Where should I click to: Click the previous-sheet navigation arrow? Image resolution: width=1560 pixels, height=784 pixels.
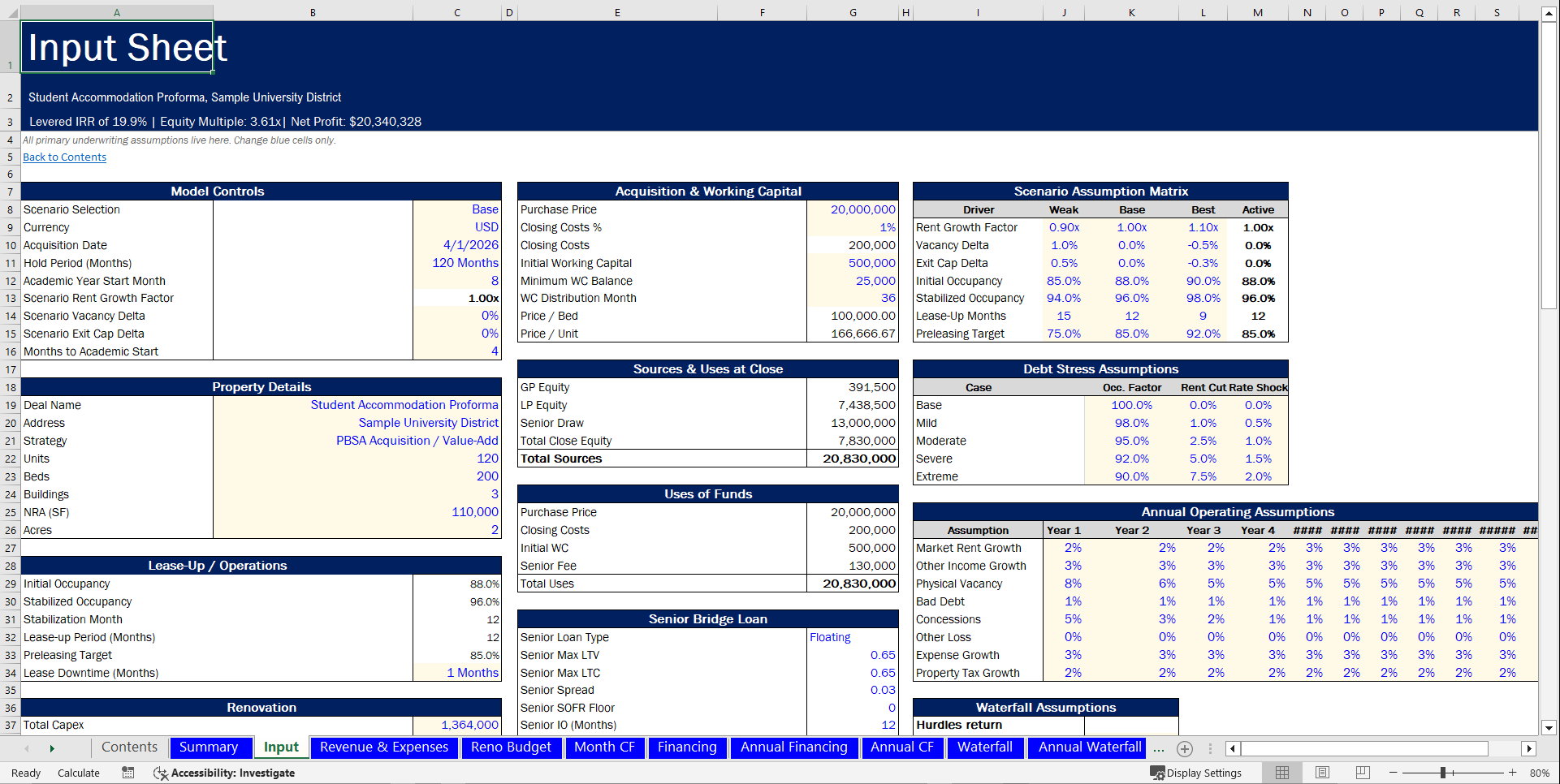coord(26,748)
